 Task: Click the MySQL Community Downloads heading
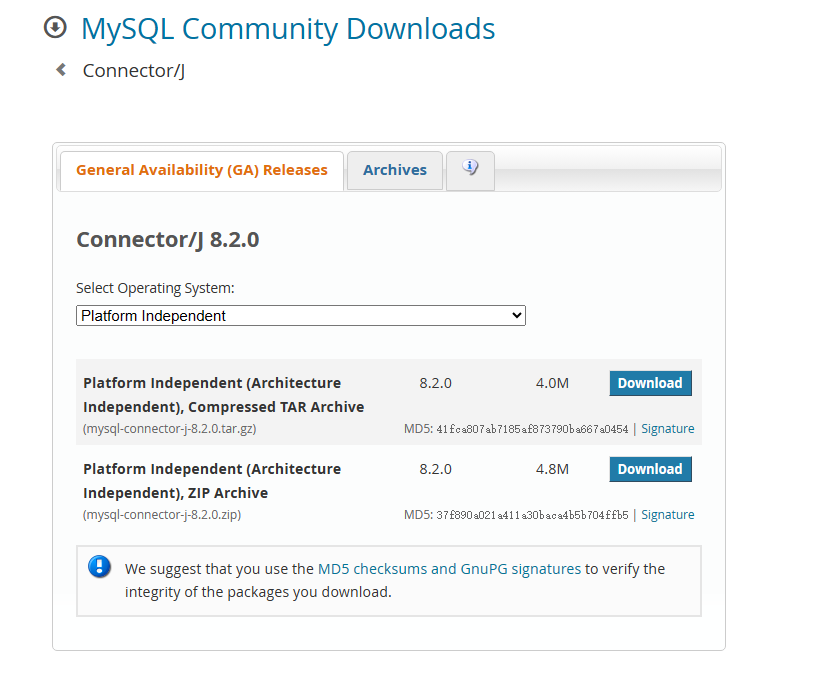click(288, 29)
